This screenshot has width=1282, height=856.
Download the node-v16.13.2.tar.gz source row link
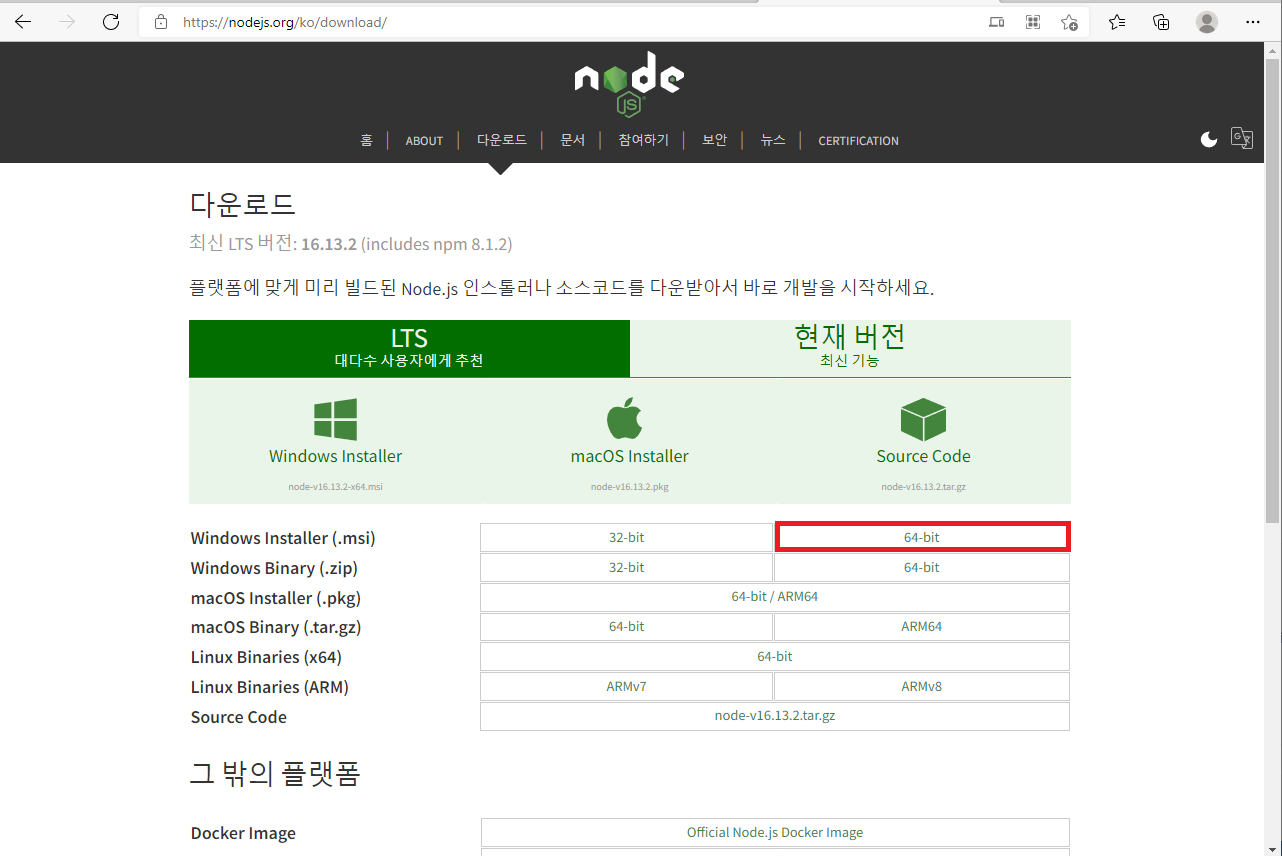pyautogui.click(x=775, y=716)
